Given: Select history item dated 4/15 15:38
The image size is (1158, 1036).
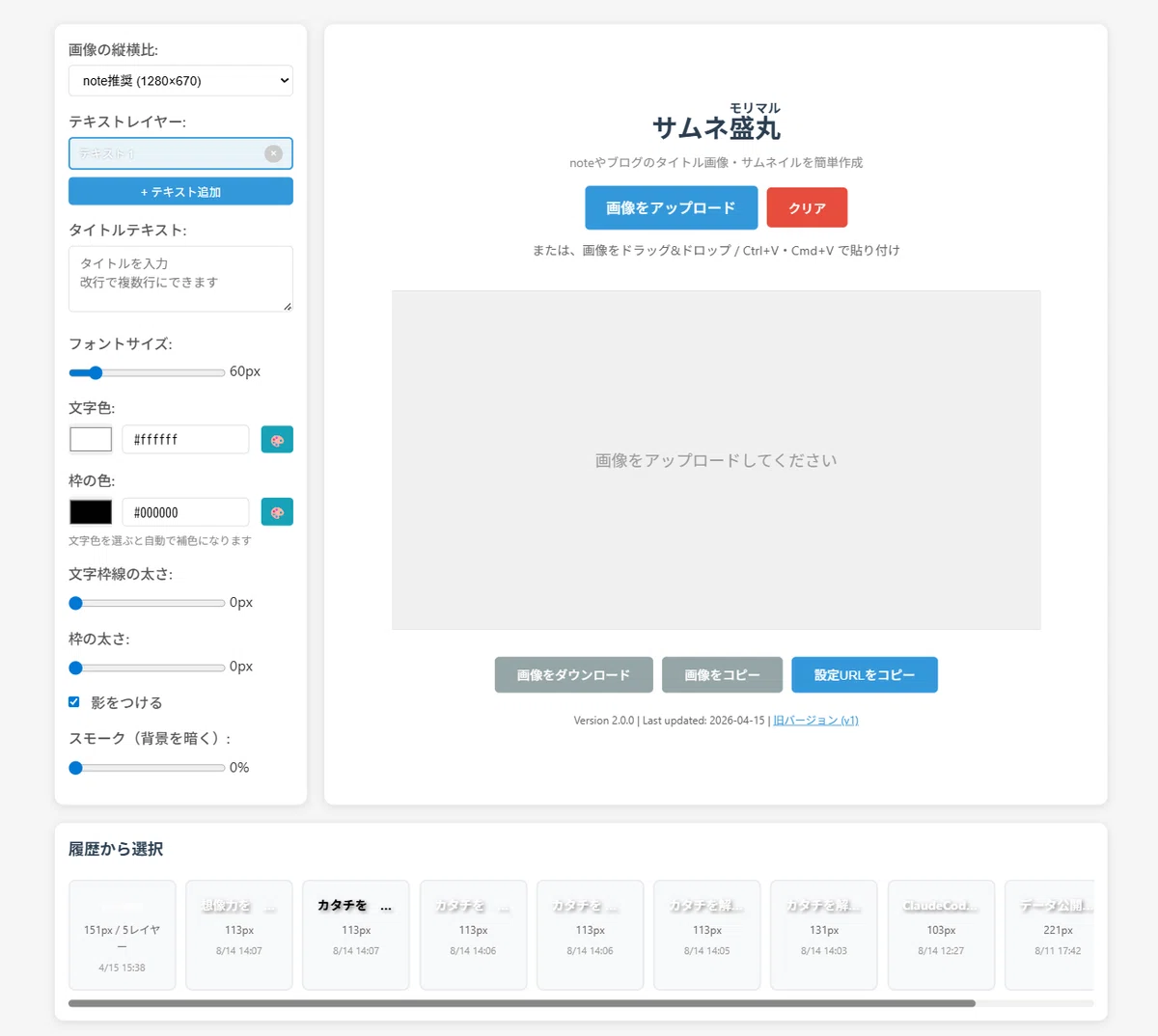Looking at the screenshot, I should (x=123, y=935).
